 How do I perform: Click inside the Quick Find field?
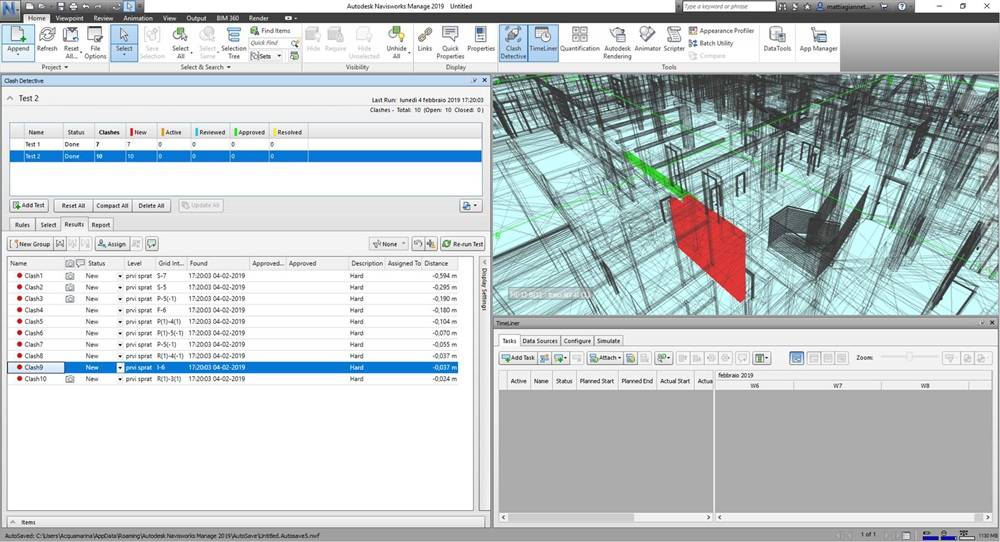[x=270, y=43]
